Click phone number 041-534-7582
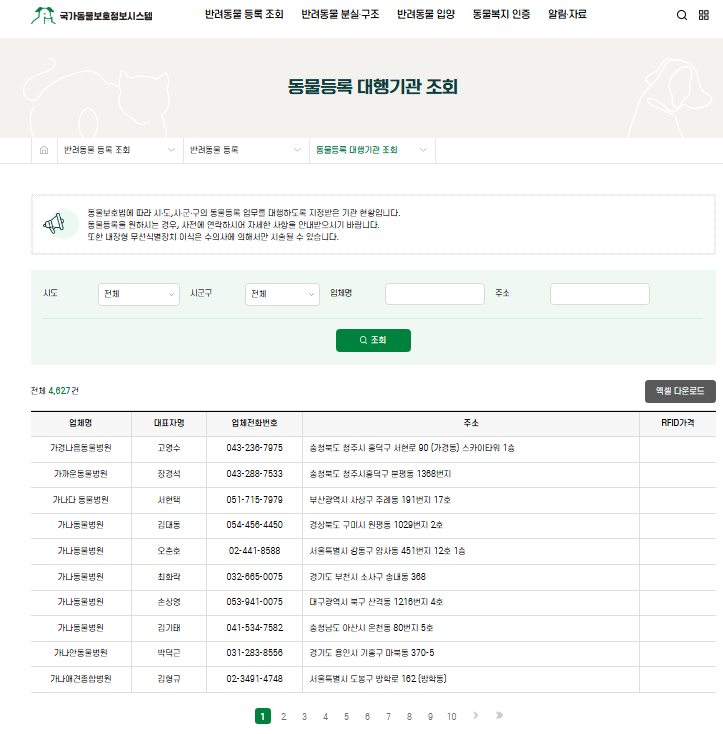The width and height of the screenshot is (723, 734). (x=255, y=628)
